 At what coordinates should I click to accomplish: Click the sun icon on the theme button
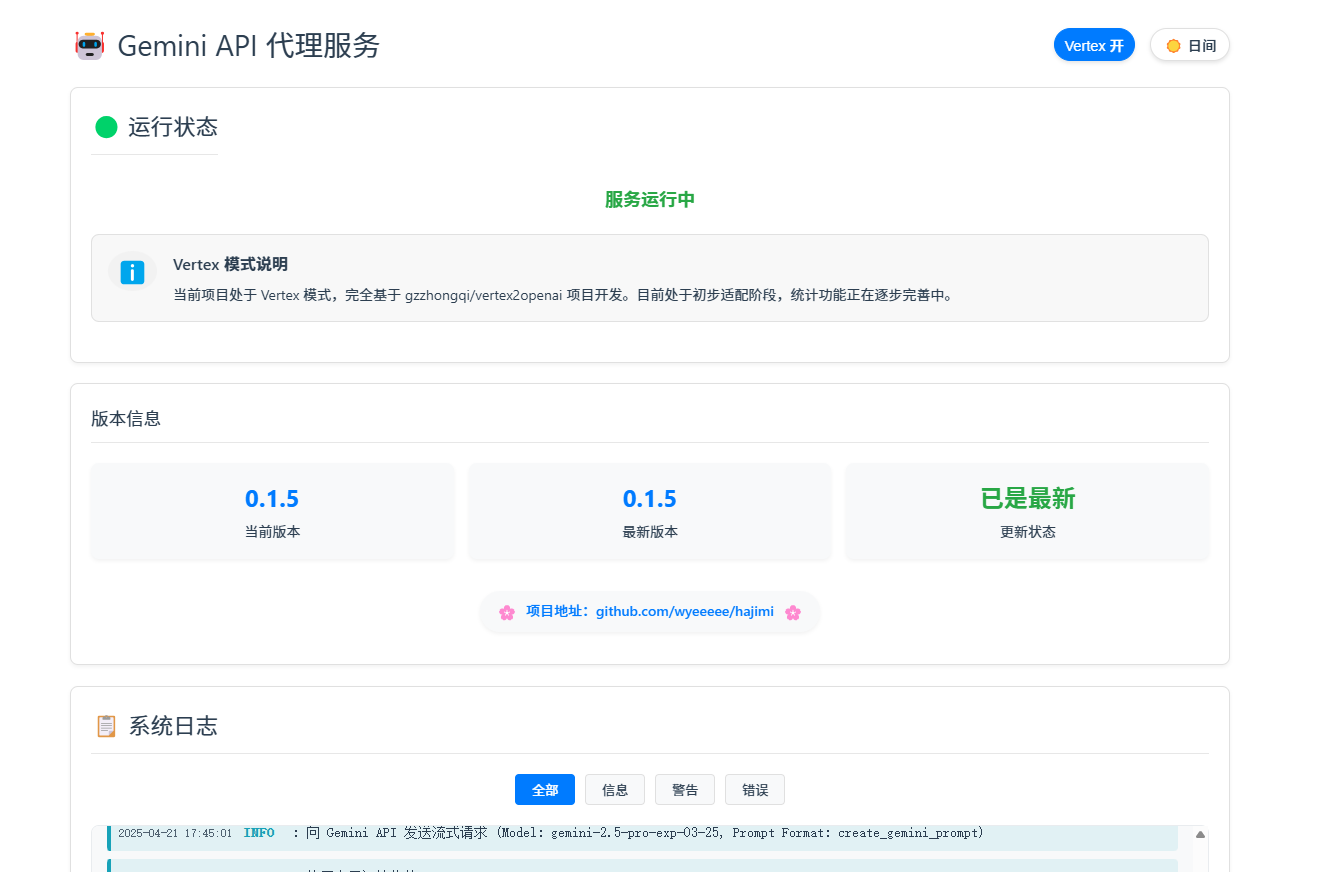click(x=1172, y=45)
